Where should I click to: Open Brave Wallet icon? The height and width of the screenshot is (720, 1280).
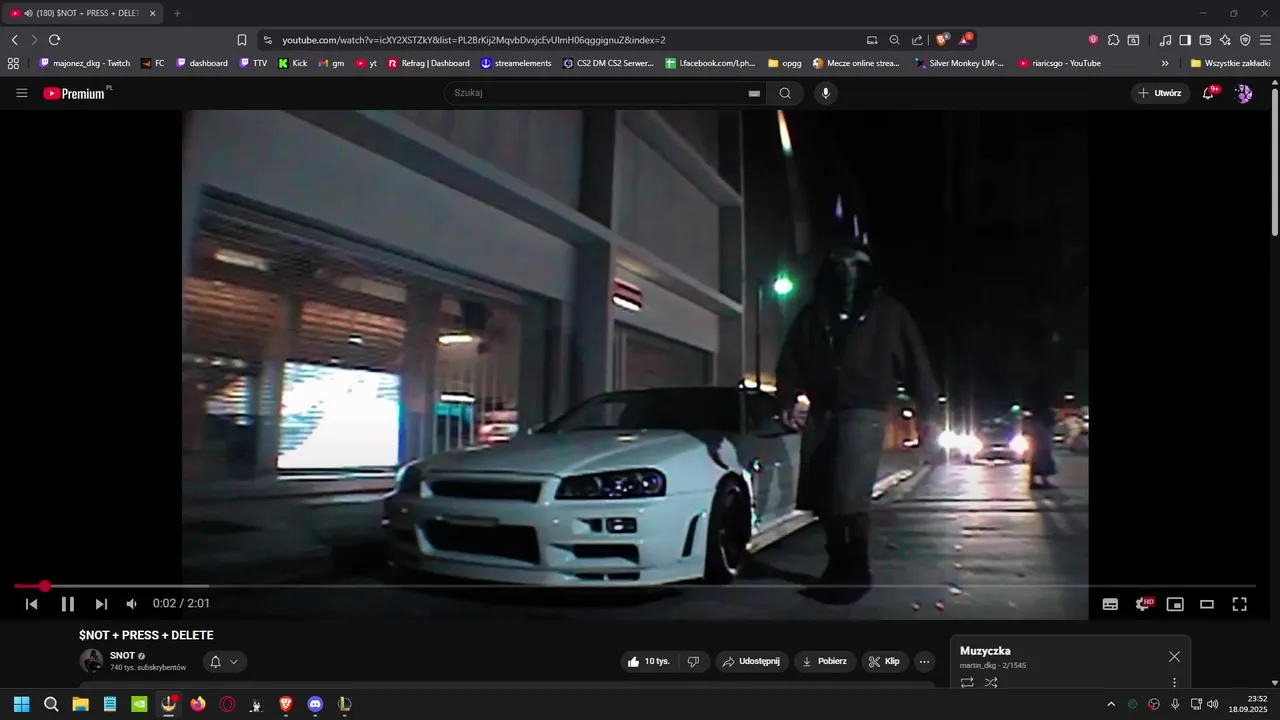click(x=1205, y=40)
